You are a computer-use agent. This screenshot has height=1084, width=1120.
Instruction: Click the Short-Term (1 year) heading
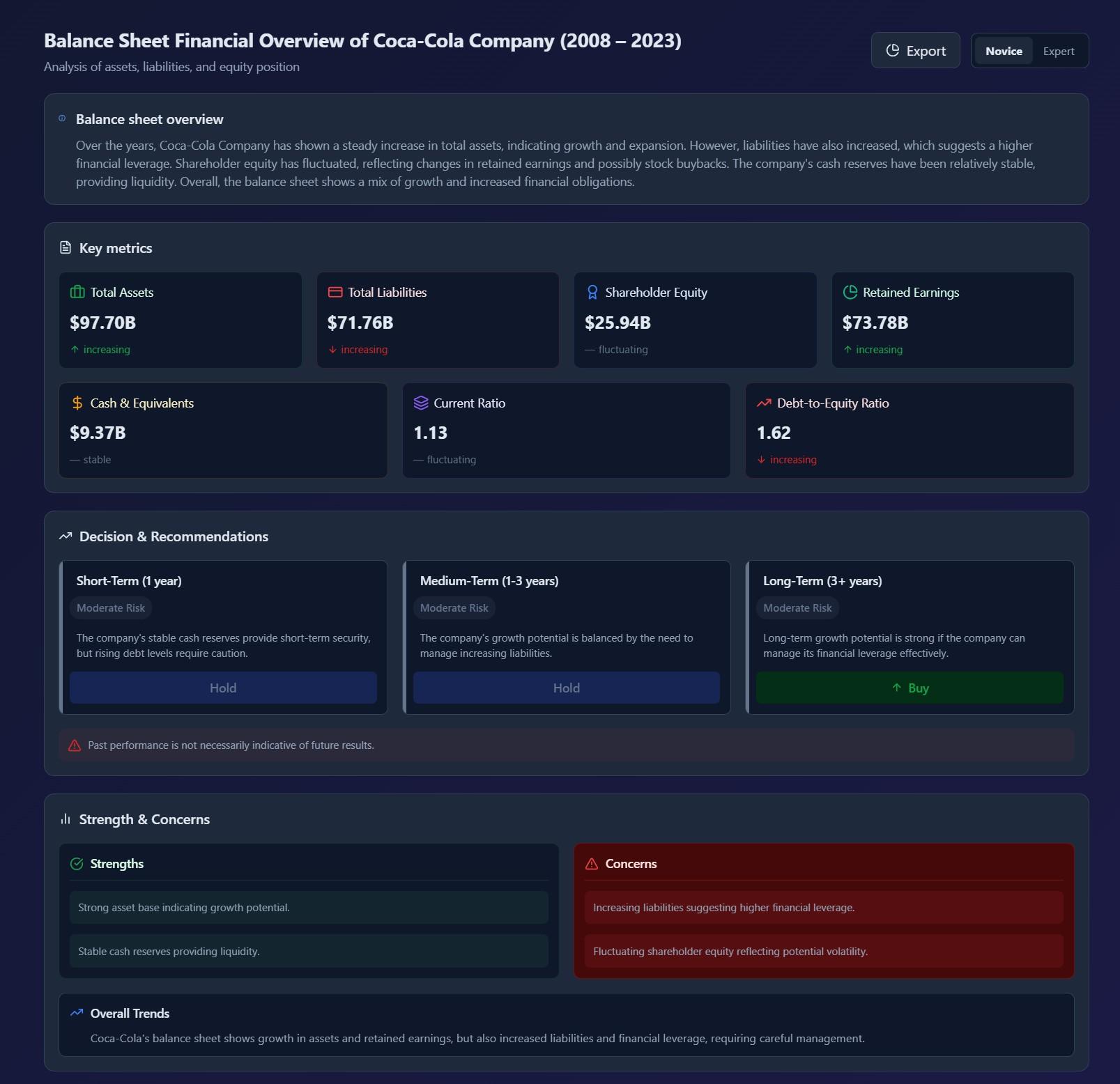tap(129, 581)
